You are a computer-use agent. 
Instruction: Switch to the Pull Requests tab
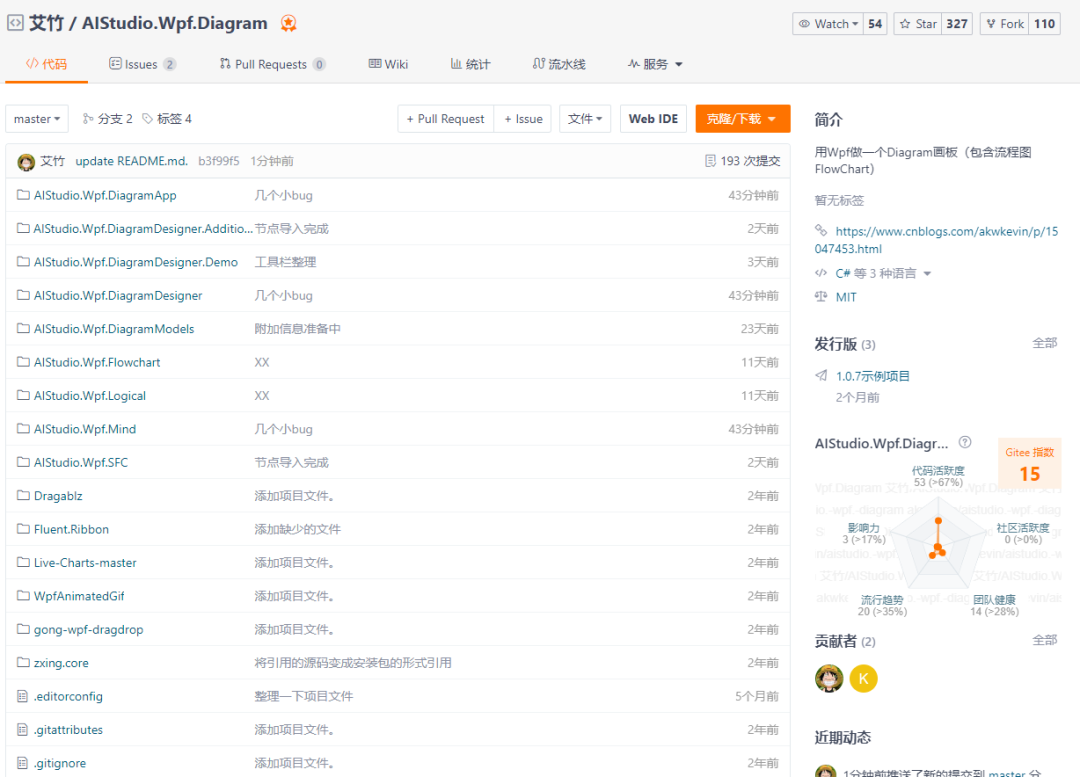pos(272,64)
